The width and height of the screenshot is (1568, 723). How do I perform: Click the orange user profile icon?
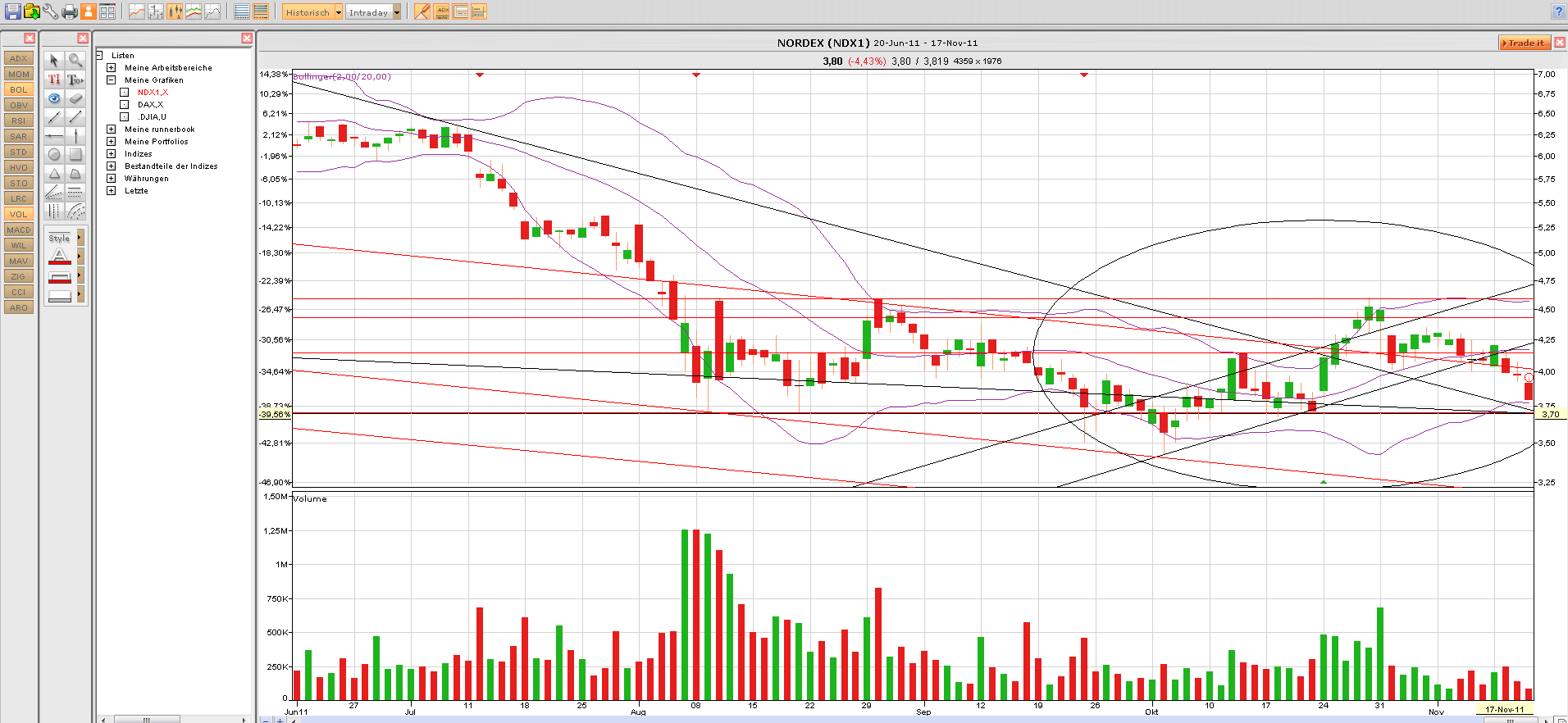[88, 11]
